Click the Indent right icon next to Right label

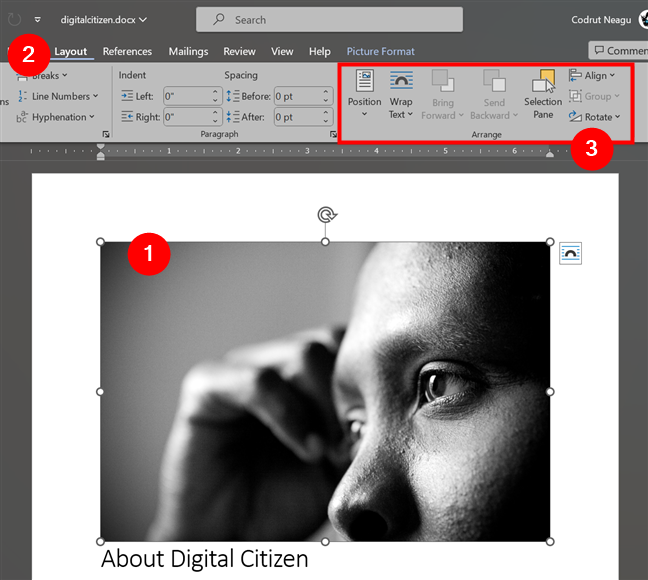pyautogui.click(x=127, y=117)
